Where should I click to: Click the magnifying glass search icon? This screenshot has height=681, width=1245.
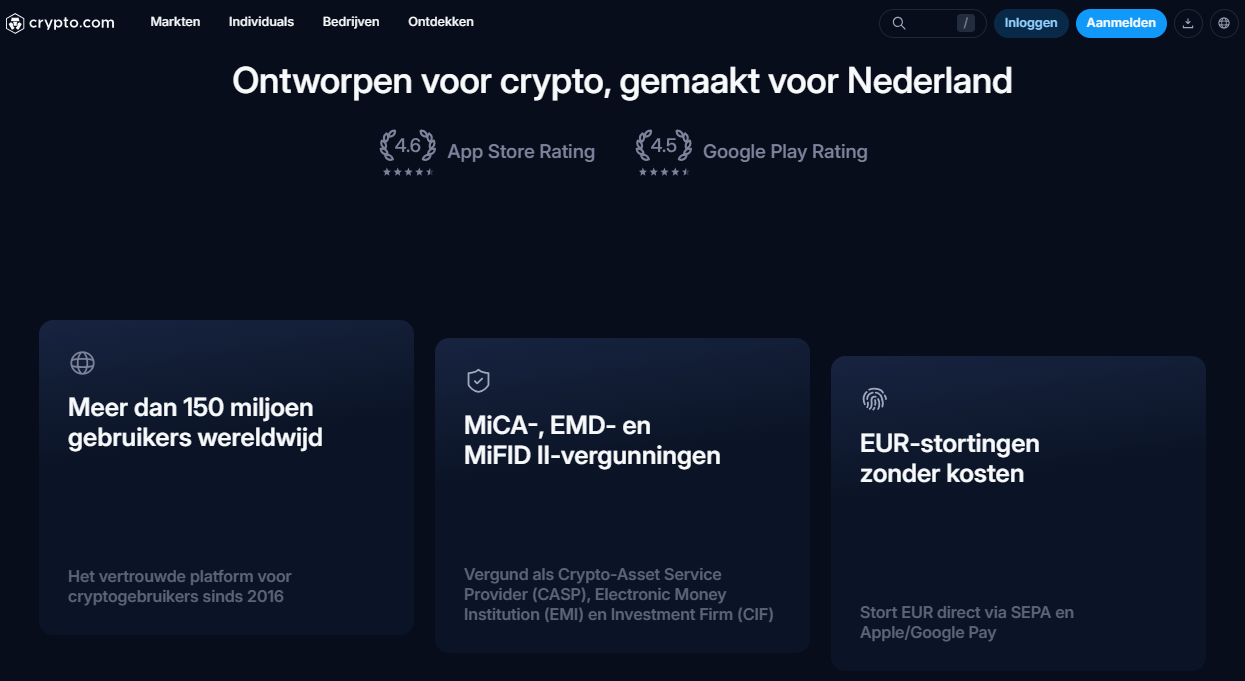[x=898, y=22]
